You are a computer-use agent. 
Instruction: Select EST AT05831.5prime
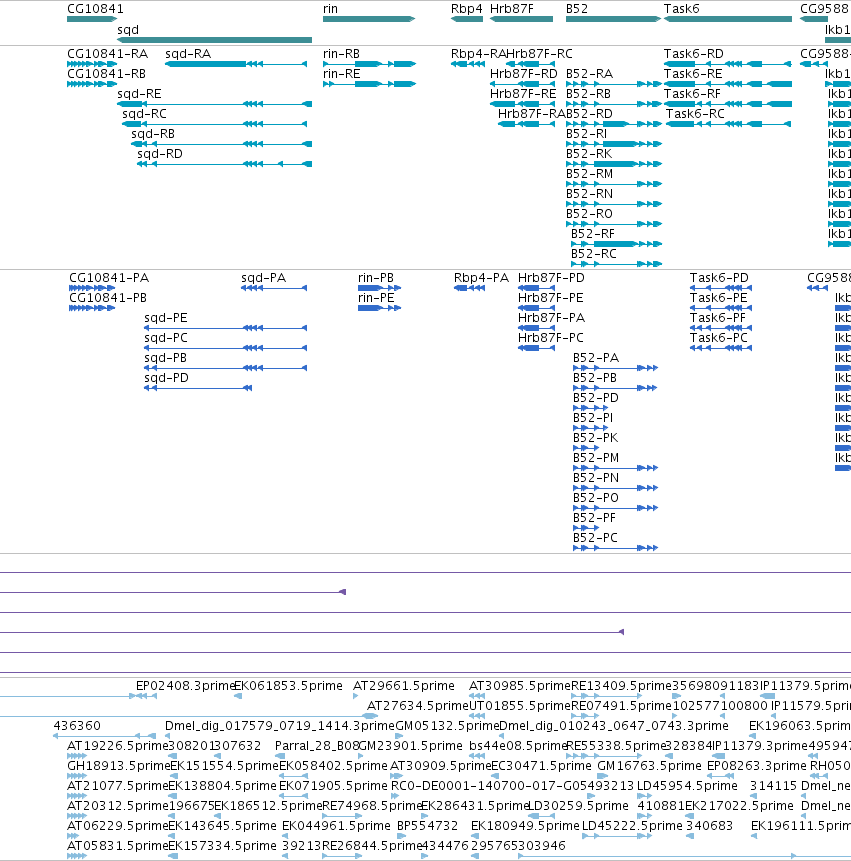point(117,846)
